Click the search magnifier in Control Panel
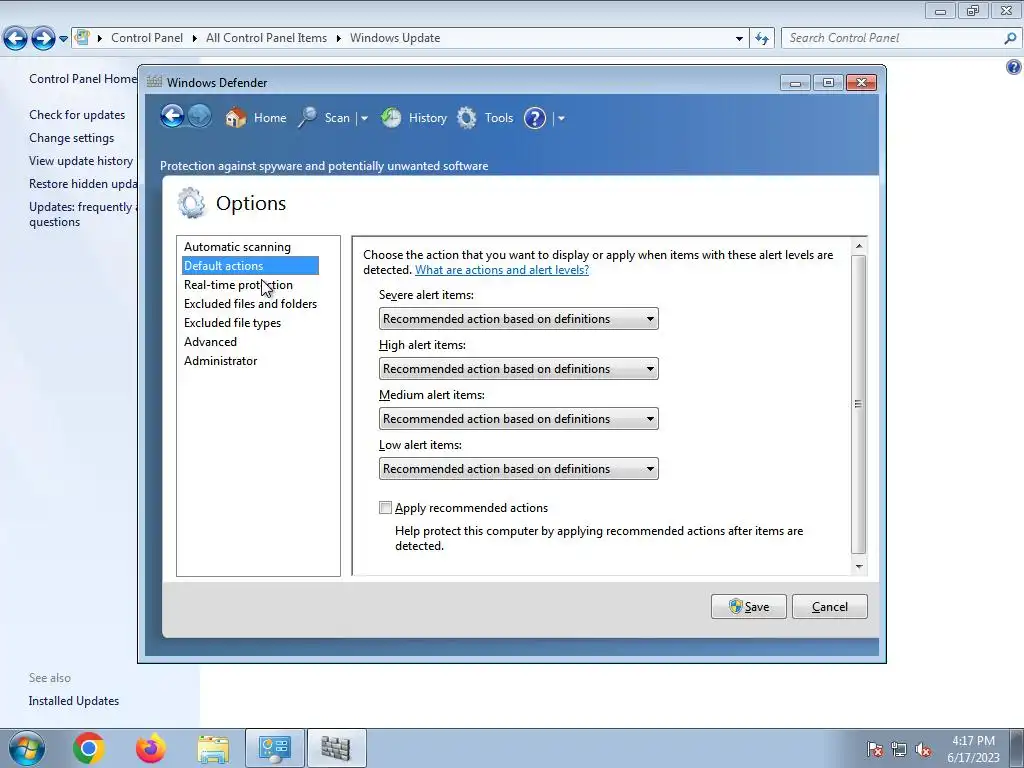Image resolution: width=1024 pixels, height=768 pixels. [1010, 39]
